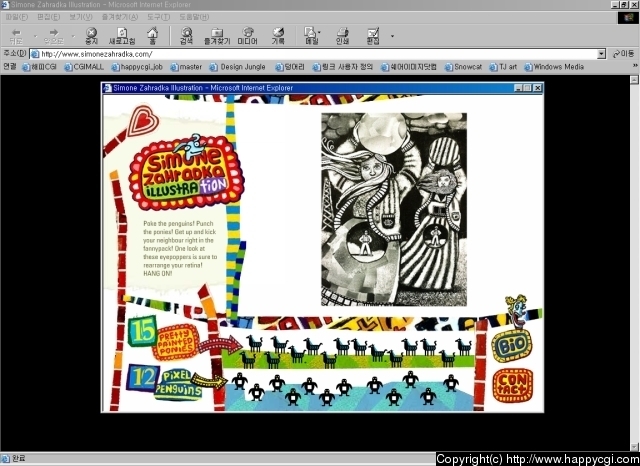Click the red heart icon on page
Image resolution: width=640 pixels, height=466 pixels.
[142, 120]
